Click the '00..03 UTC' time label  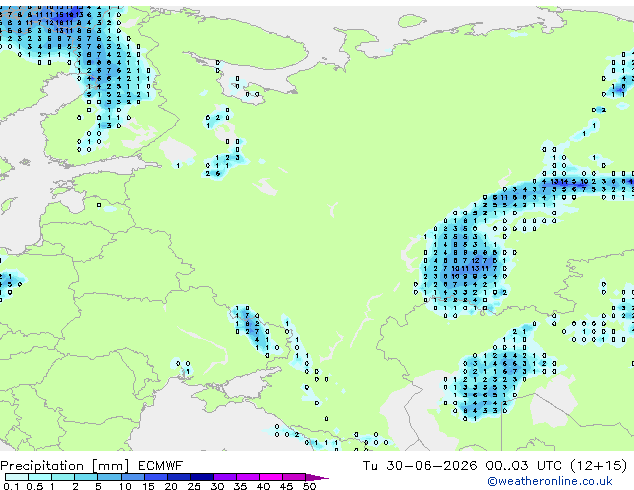pos(524,466)
